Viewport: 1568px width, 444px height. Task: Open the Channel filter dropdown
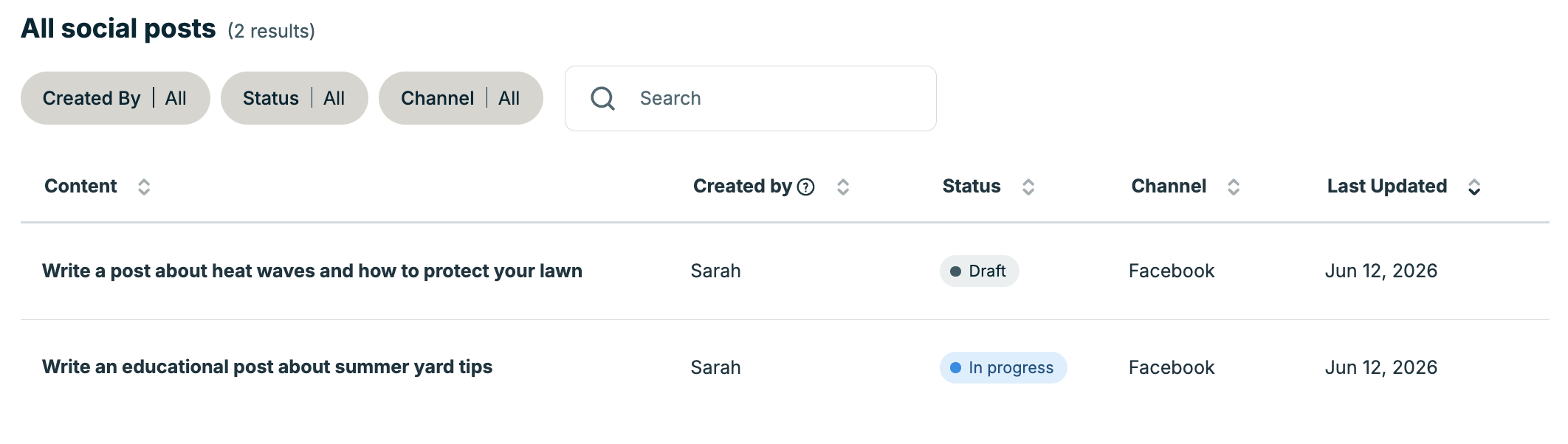tap(461, 98)
